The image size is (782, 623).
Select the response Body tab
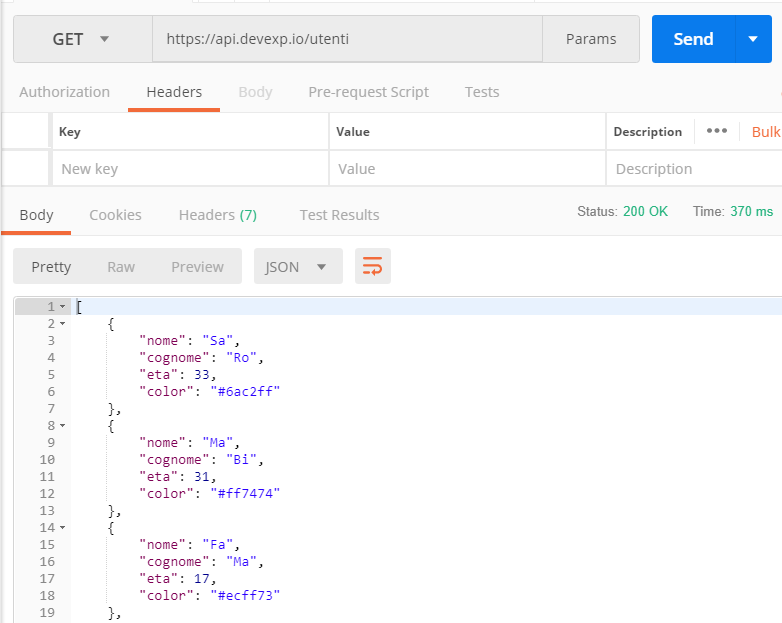pos(36,215)
